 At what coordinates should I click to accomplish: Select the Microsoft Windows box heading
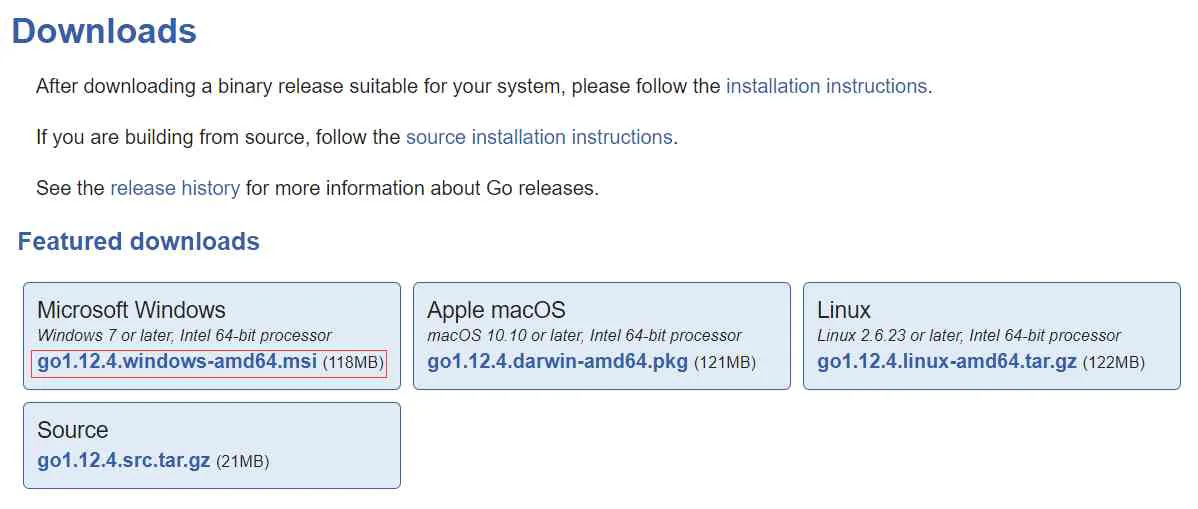(x=131, y=310)
